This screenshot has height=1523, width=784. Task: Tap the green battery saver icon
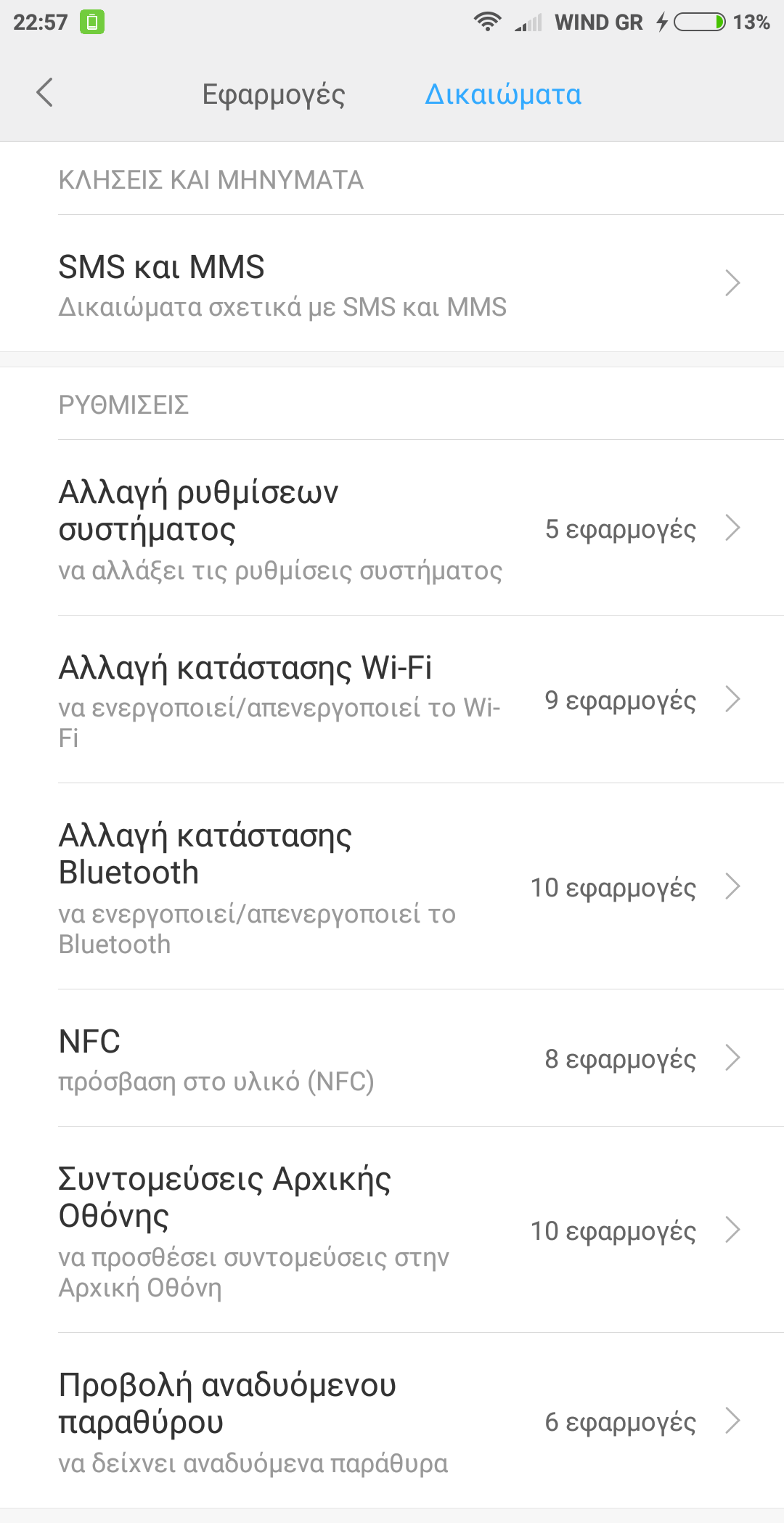click(x=92, y=22)
